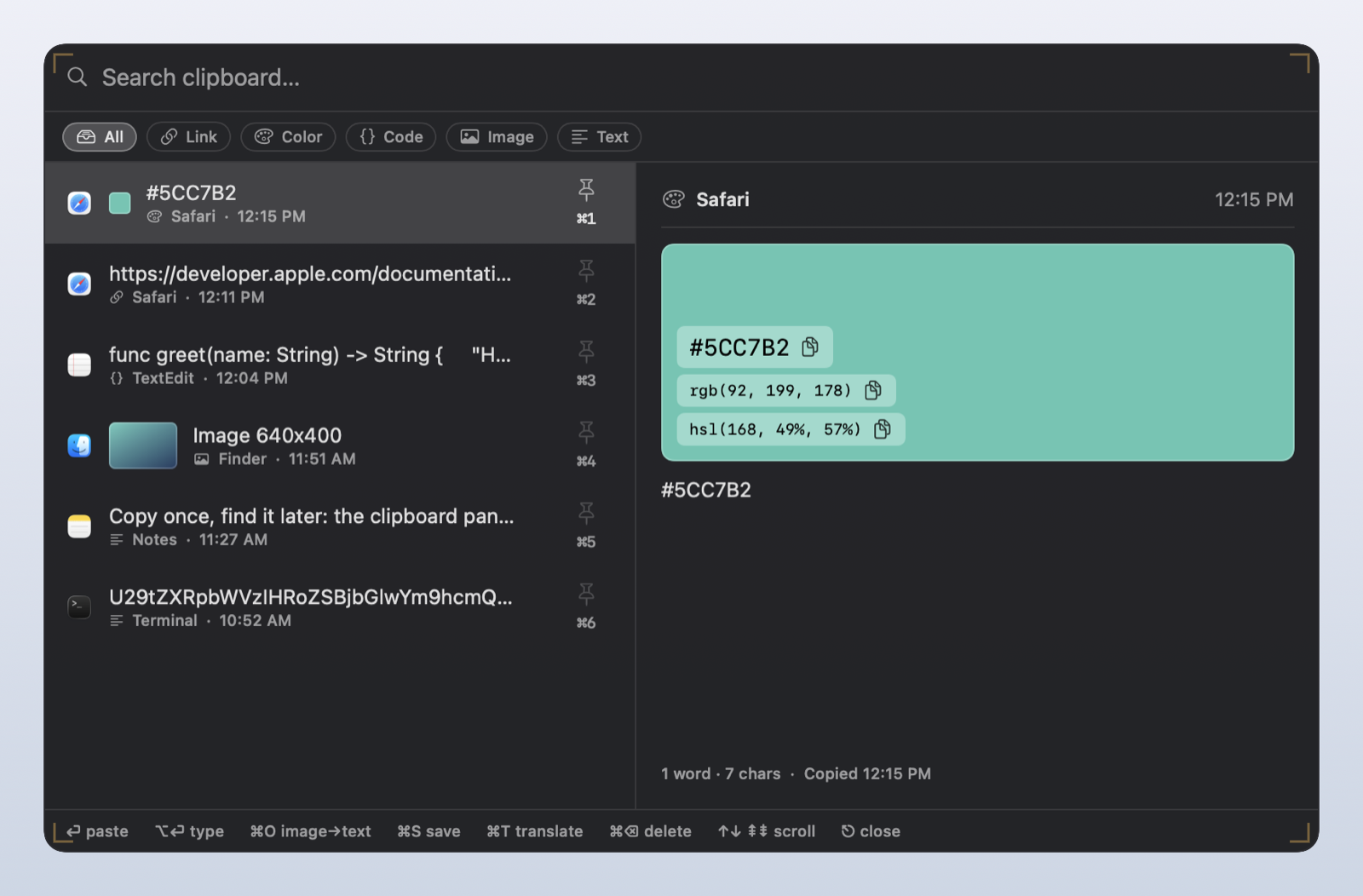Click the image→text shortcut in footer
Viewport: 1363px width, 896px height.
(310, 831)
